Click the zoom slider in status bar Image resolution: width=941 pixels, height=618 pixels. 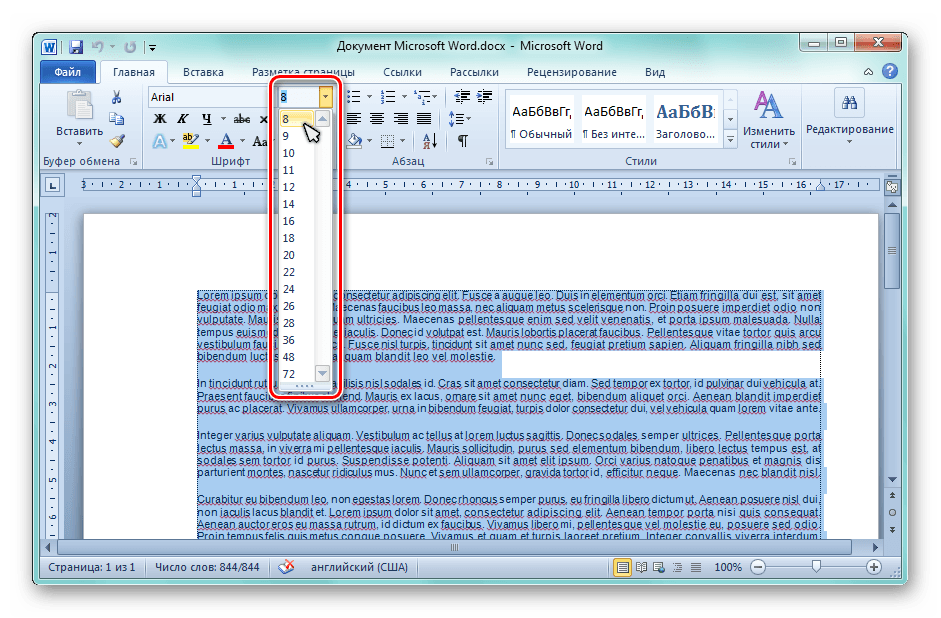pyautogui.click(x=816, y=567)
